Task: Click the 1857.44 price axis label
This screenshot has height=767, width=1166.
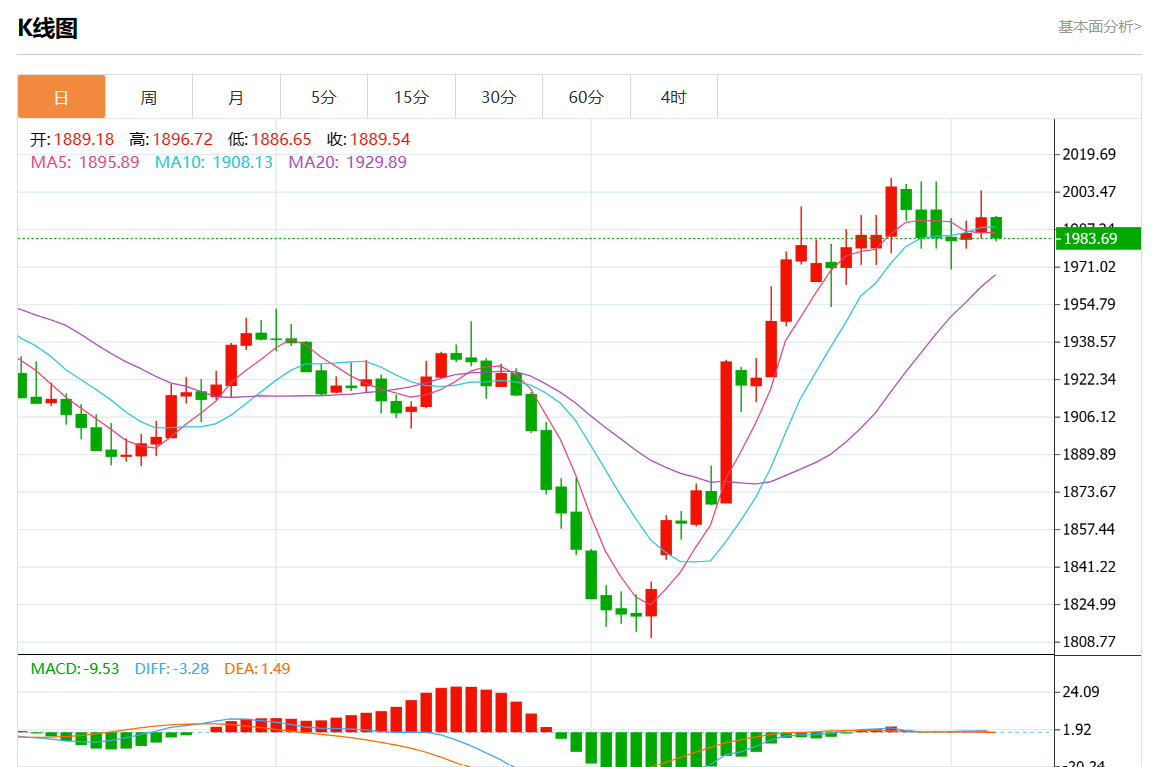Action: pos(1089,529)
